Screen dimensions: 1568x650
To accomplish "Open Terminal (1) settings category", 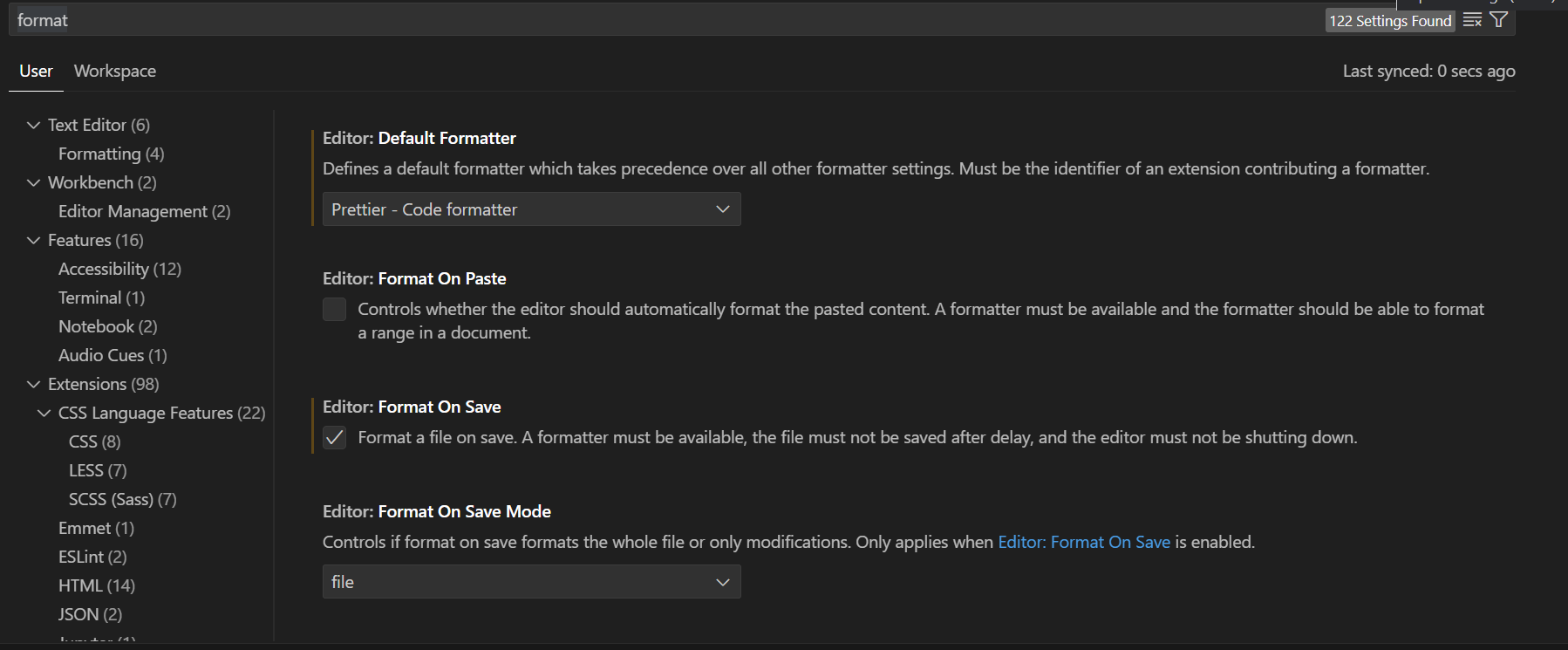I will click(x=102, y=298).
